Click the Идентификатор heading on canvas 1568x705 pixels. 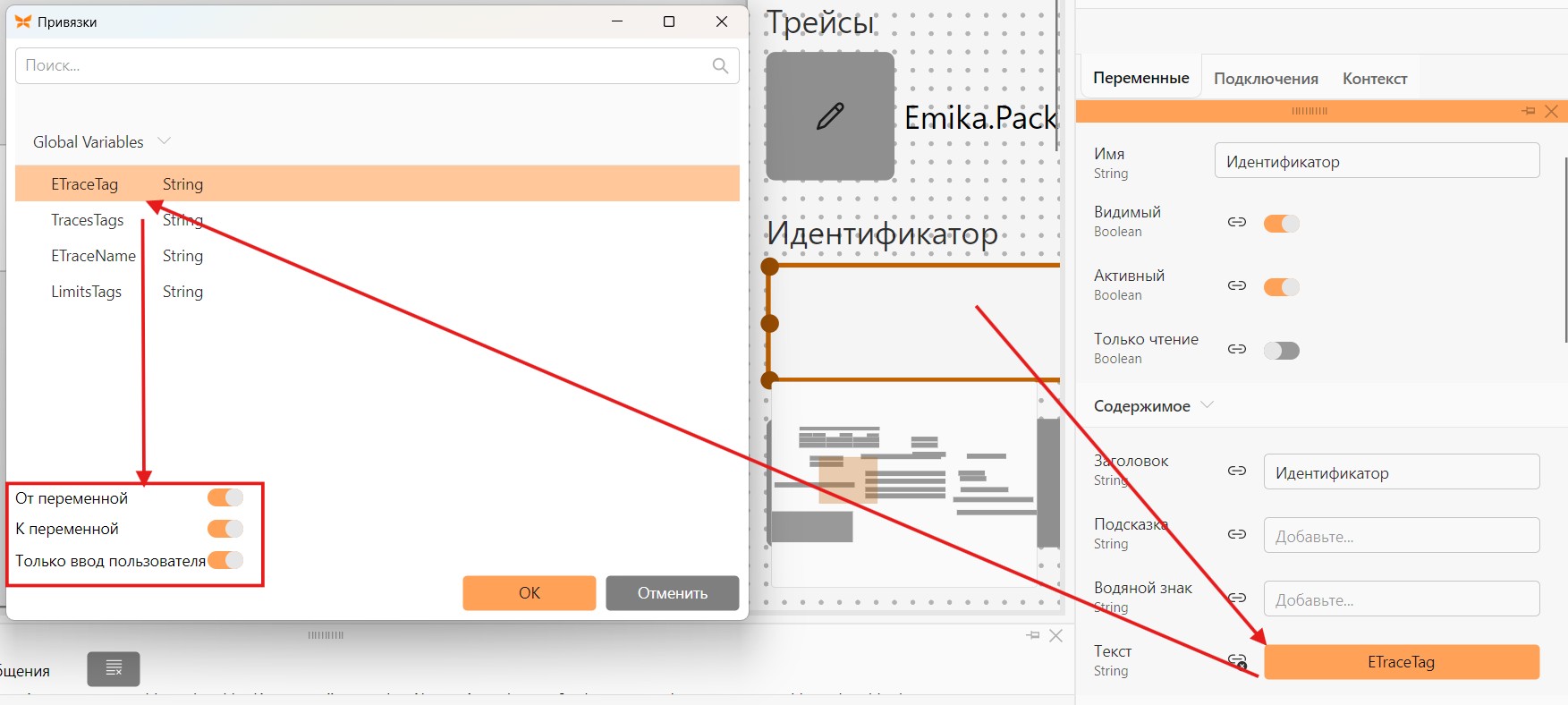[x=883, y=234]
